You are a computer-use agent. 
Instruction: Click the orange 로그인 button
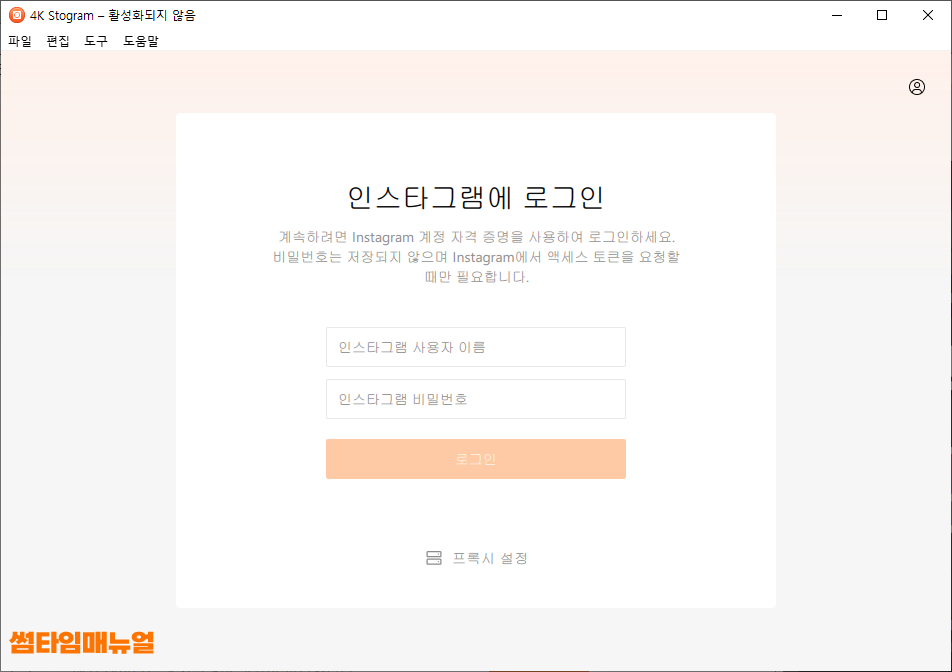click(475, 459)
